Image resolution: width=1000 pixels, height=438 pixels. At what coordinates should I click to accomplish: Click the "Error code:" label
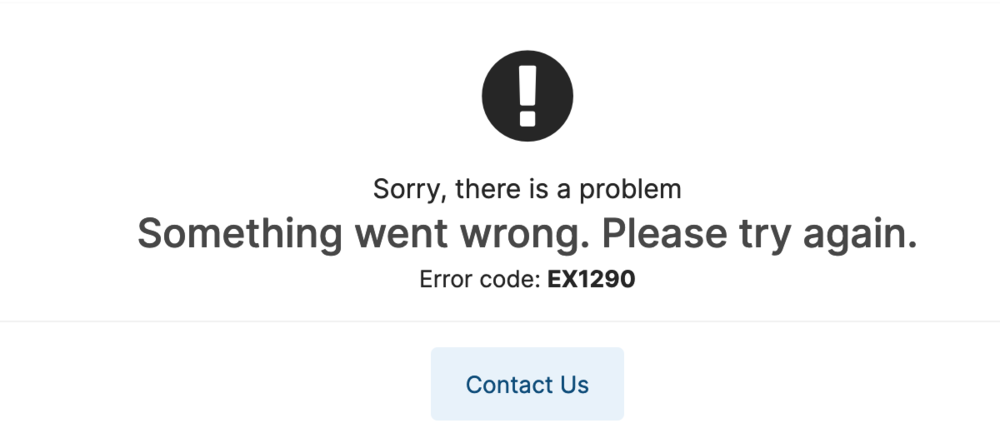(x=480, y=279)
